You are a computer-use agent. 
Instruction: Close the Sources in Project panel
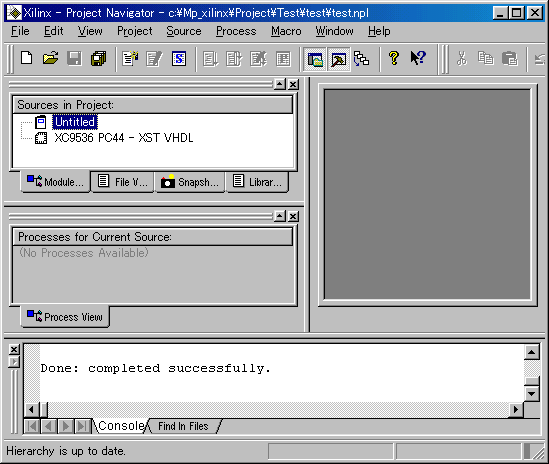coord(293,84)
